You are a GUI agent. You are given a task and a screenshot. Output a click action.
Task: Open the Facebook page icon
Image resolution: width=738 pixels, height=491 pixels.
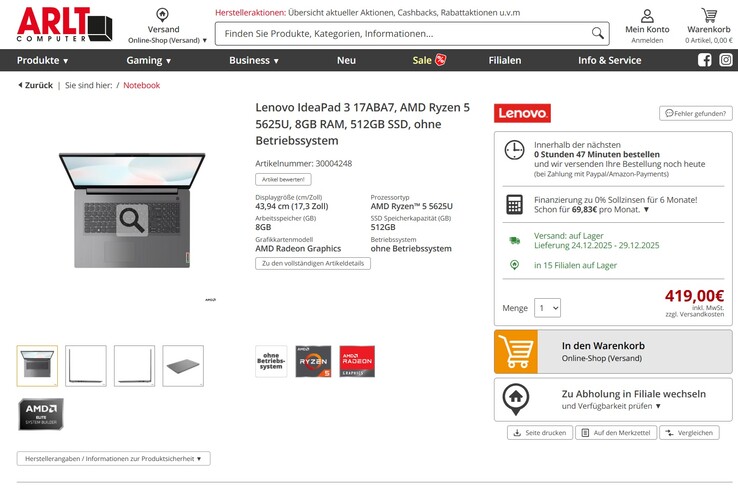(705, 60)
